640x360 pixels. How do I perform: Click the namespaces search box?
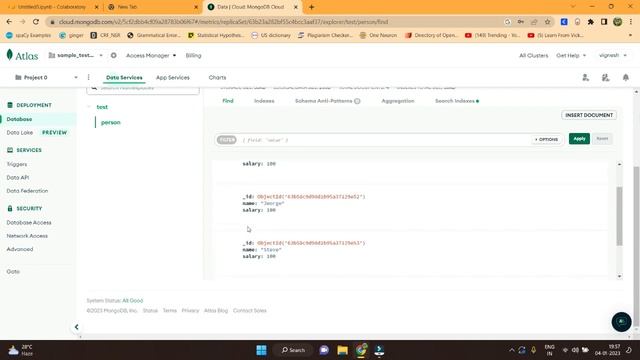tap(143, 89)
